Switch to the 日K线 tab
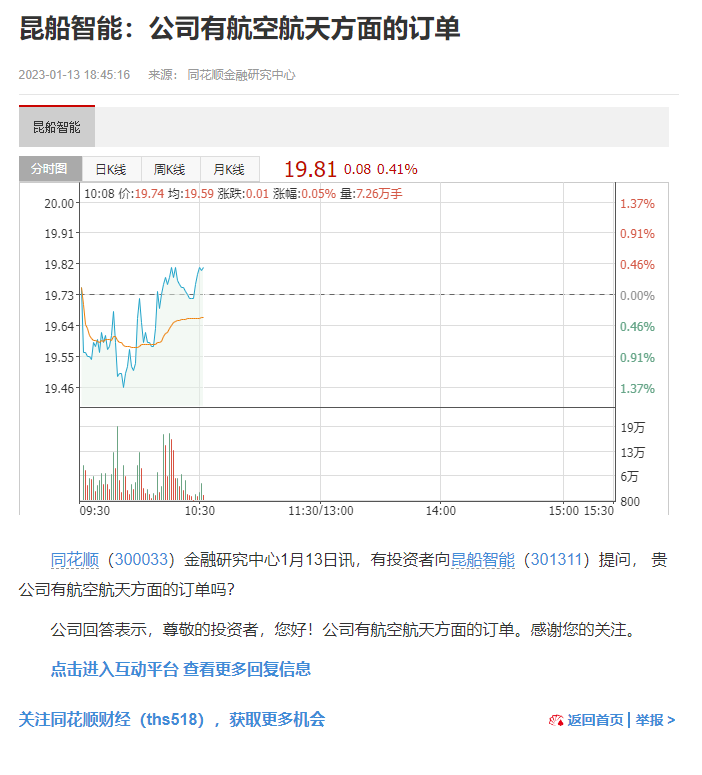This screenshot has width=702, height=775. click(111, 169)
